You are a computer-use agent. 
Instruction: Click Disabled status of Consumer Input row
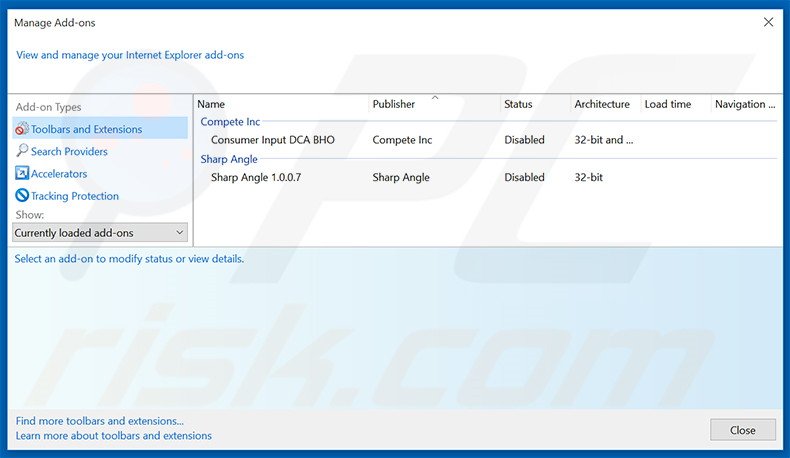click(524, 140)
